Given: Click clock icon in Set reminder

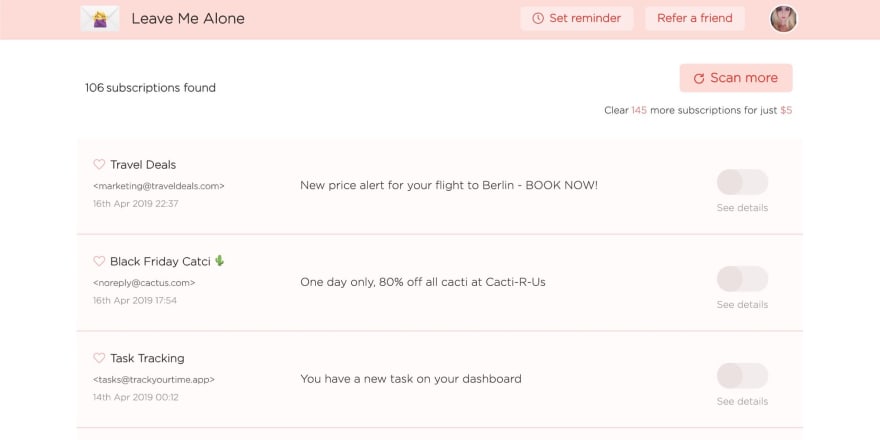Looking at the screenshot, I should [x=538, y=19].
